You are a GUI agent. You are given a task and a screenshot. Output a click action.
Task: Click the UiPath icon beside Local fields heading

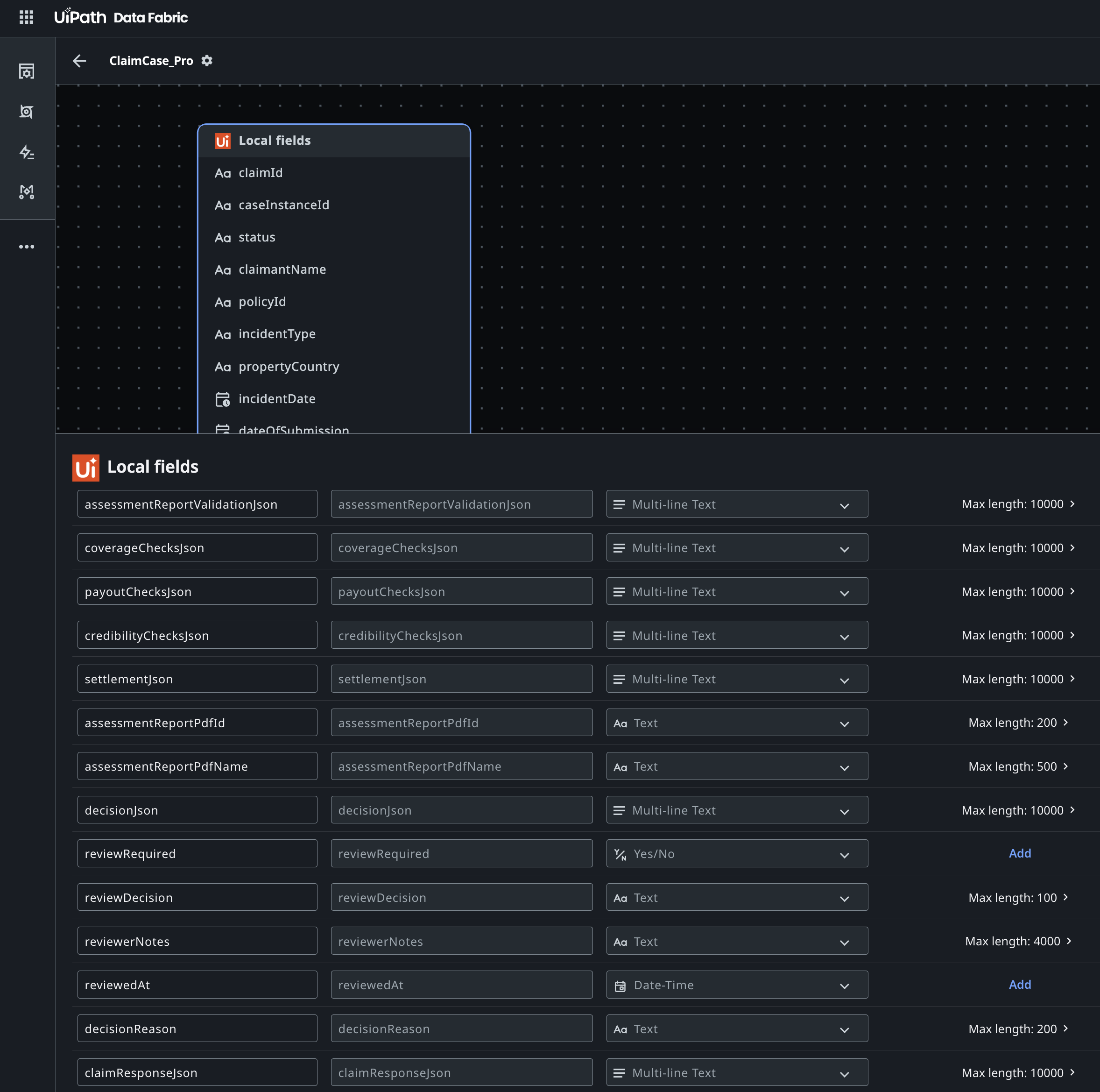tap(86, 468)
